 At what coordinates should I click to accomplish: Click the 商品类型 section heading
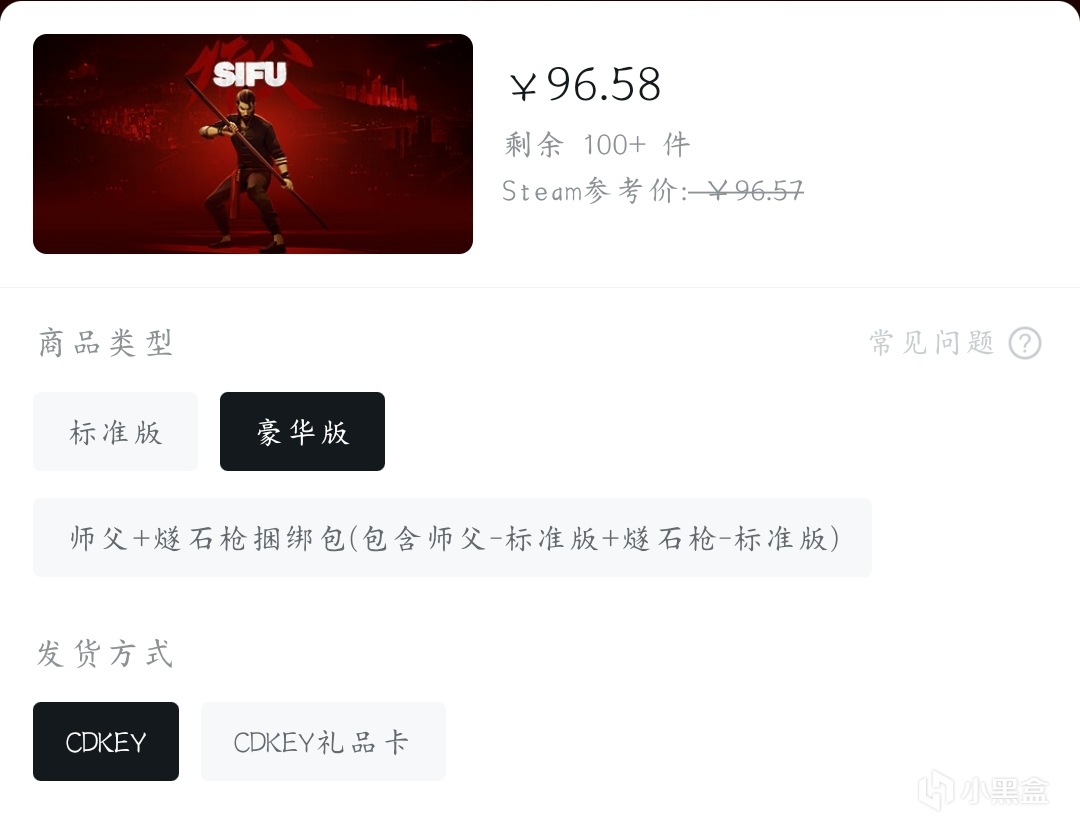pyautogui.click(x=105, y=343)
